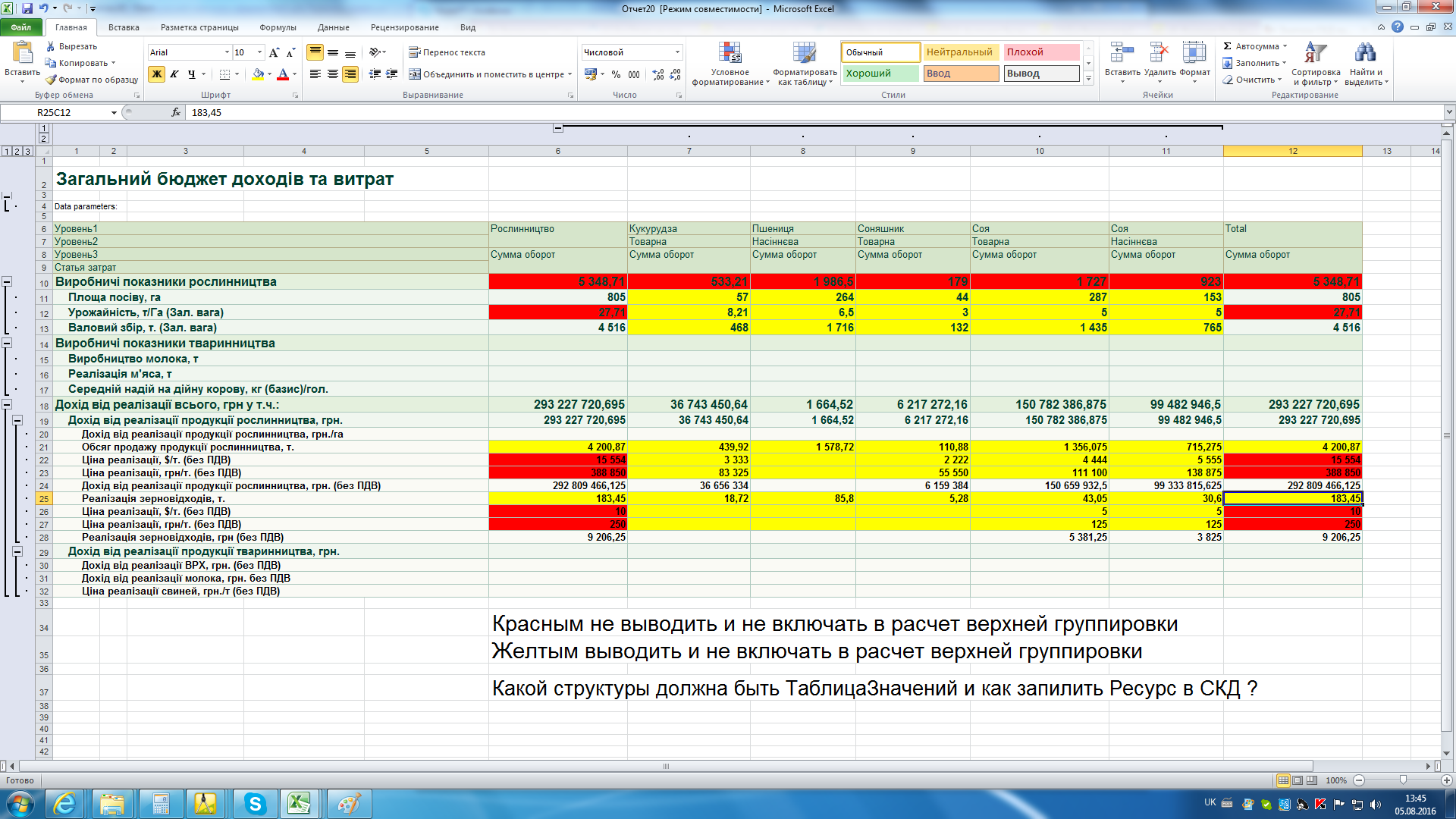Apply the cell borders icon
Image resolution: width=1456 pixels, height=819 pixels.
[224, 74]
